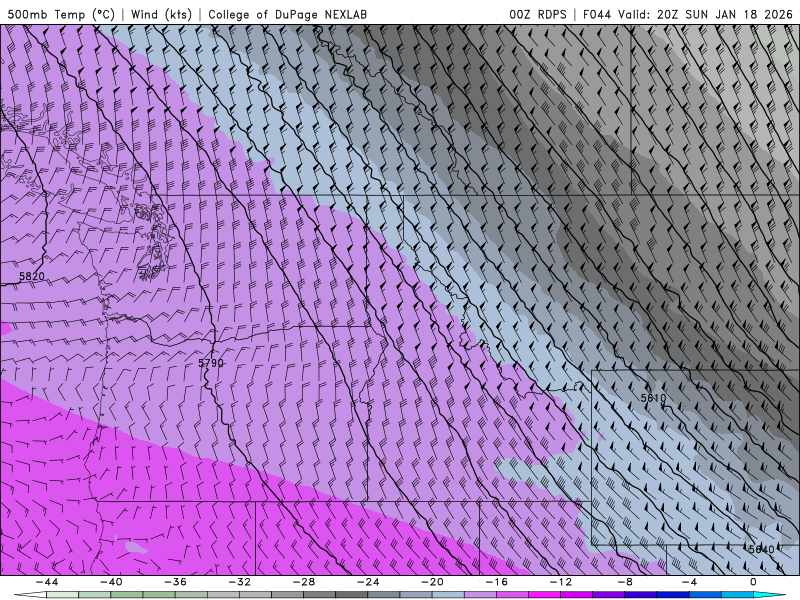The width and height of the screenshot is (800, 600).
Task: Click the 5610 height contour label
Action: (x=653, y=397)
